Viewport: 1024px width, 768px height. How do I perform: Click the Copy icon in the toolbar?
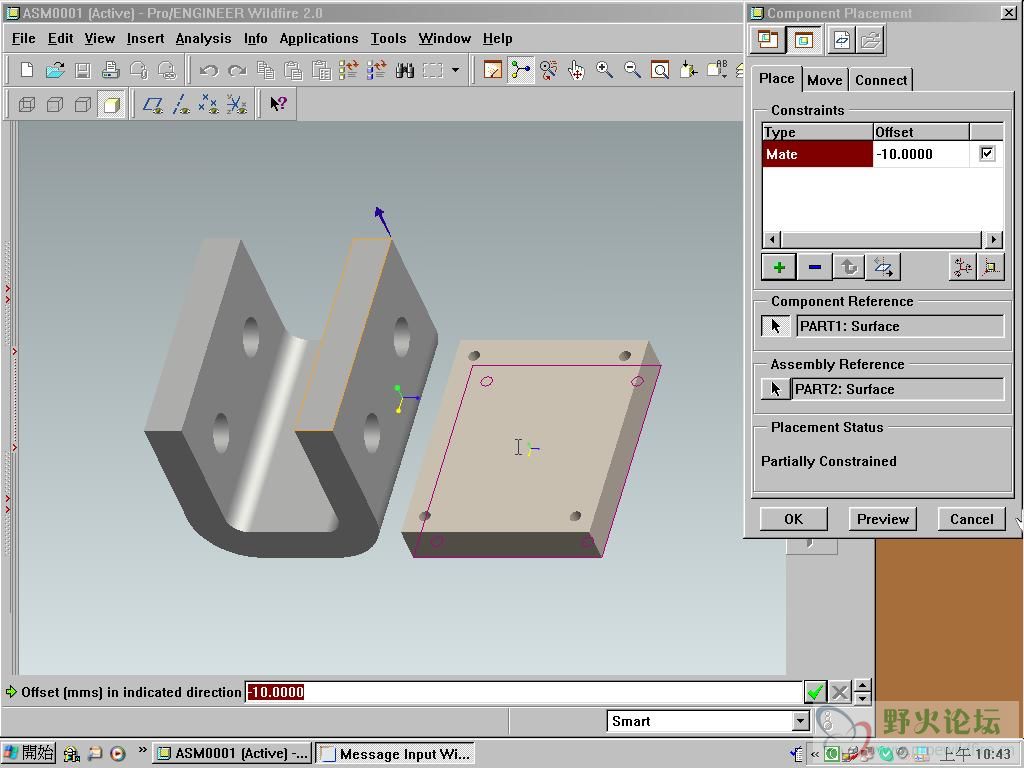[265, 69]
